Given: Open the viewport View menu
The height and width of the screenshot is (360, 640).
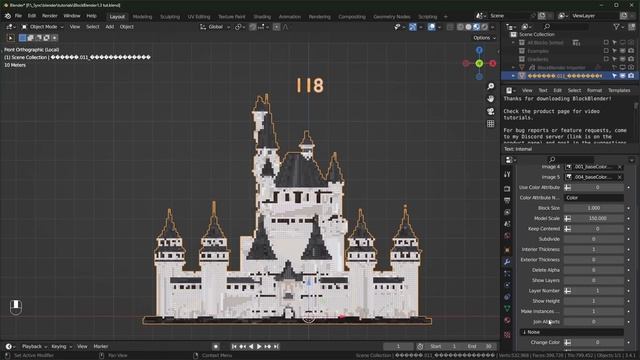Looking at the screenshot, I should point(75,27).
